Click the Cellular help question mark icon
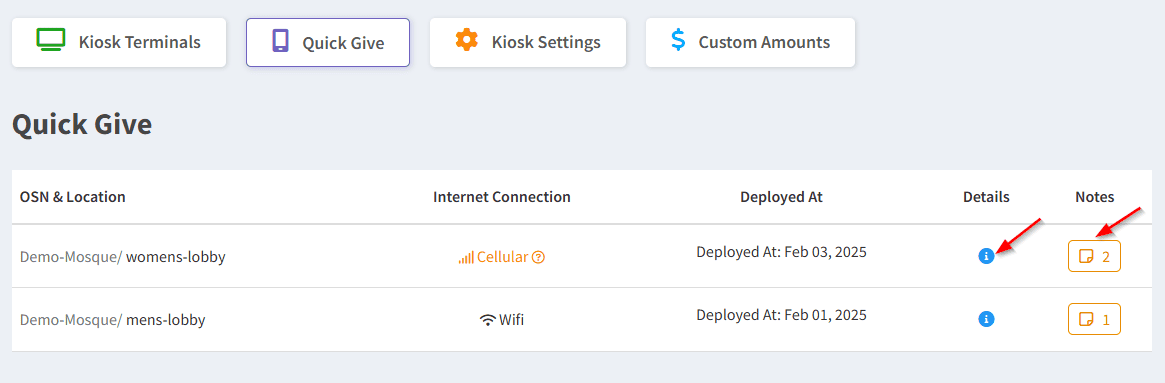Image resolution: width=1165 pixels, height=383 pixels. pos(539,257)
